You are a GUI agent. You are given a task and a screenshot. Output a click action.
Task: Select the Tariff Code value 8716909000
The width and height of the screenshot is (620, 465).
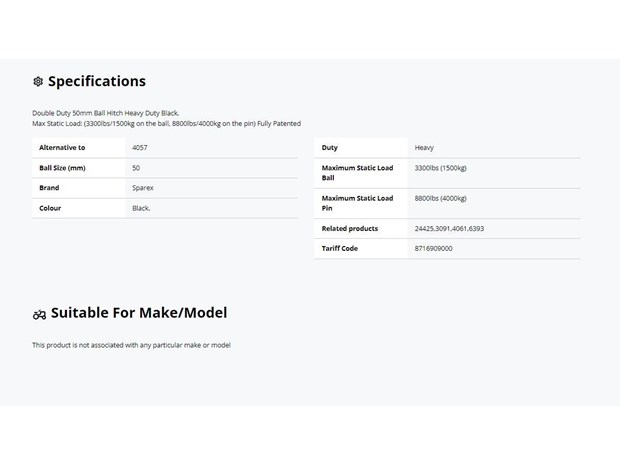[433, 249]
